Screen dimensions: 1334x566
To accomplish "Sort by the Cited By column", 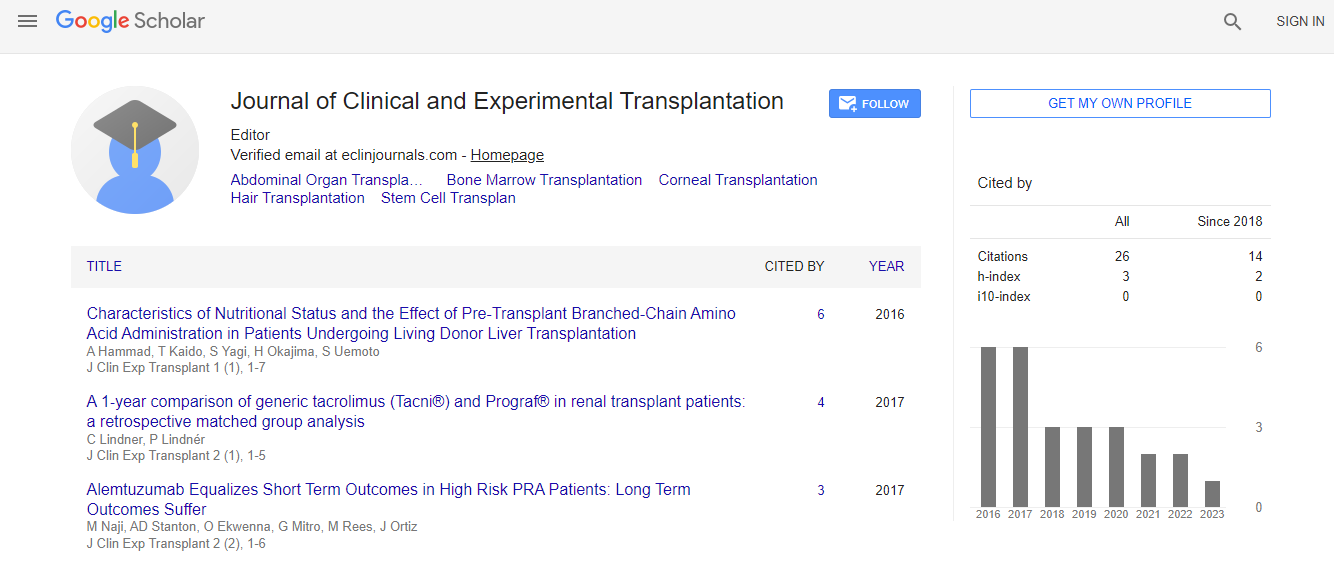I will [x=794, y=267].
